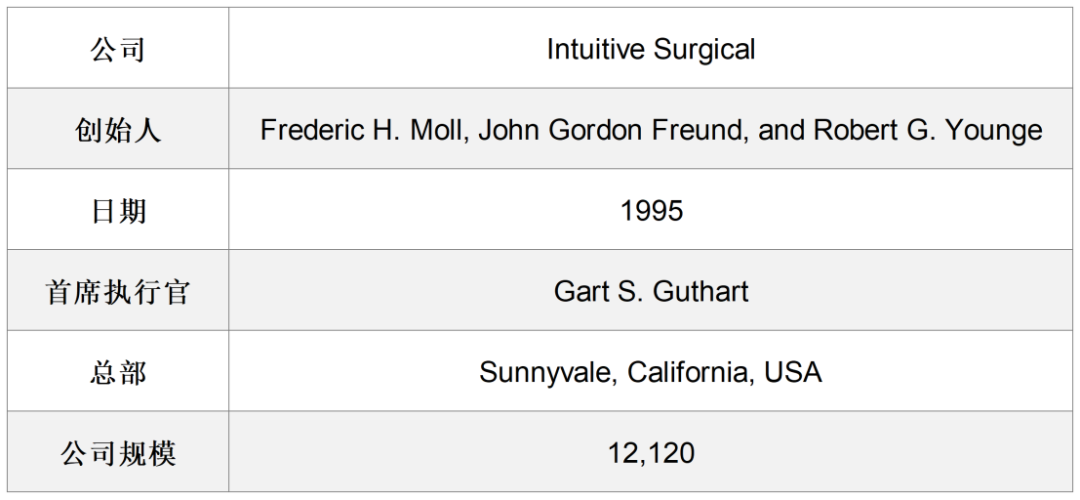Click on John Gordon Freund text
Viewport: 1080px width, 500px height.
pyautogui.click(x=613, y=129)
